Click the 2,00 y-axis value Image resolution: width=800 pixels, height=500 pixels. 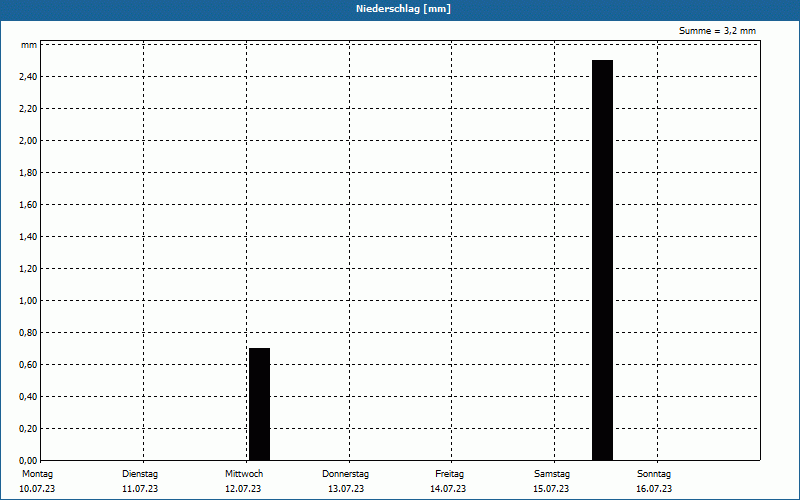pyautogui.click(x=28, y=141)
